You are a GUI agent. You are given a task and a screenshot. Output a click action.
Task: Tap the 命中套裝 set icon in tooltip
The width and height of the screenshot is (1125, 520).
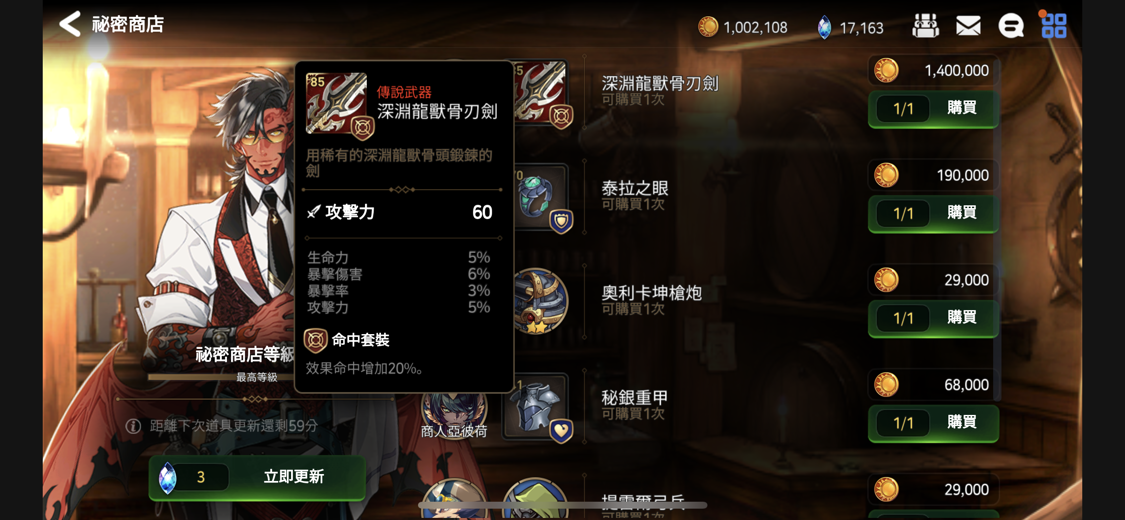tap(315, 340)
